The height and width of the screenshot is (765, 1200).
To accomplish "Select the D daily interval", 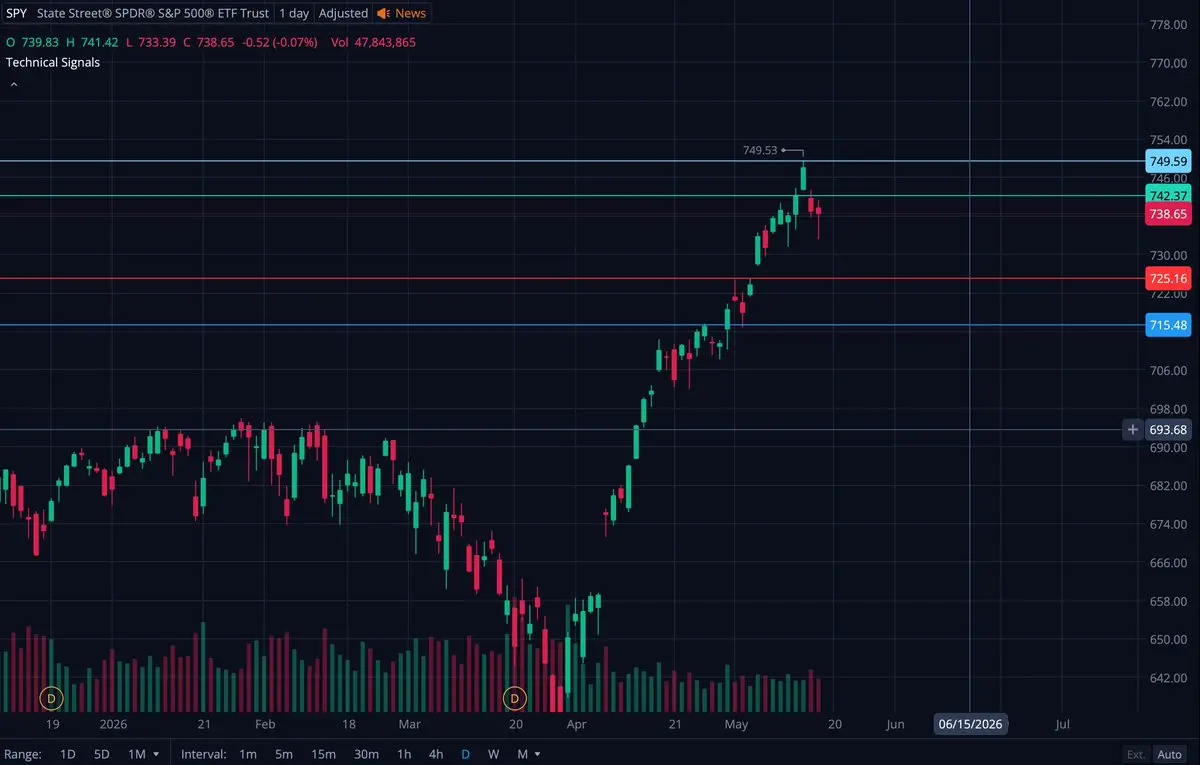I will point(465,754).
